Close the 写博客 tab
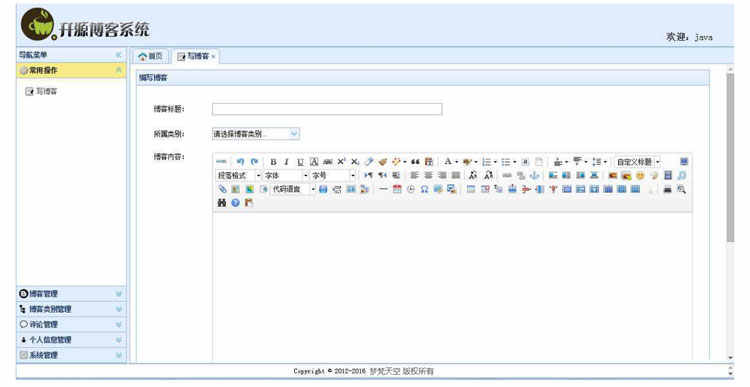 click(x=213, y=57)
